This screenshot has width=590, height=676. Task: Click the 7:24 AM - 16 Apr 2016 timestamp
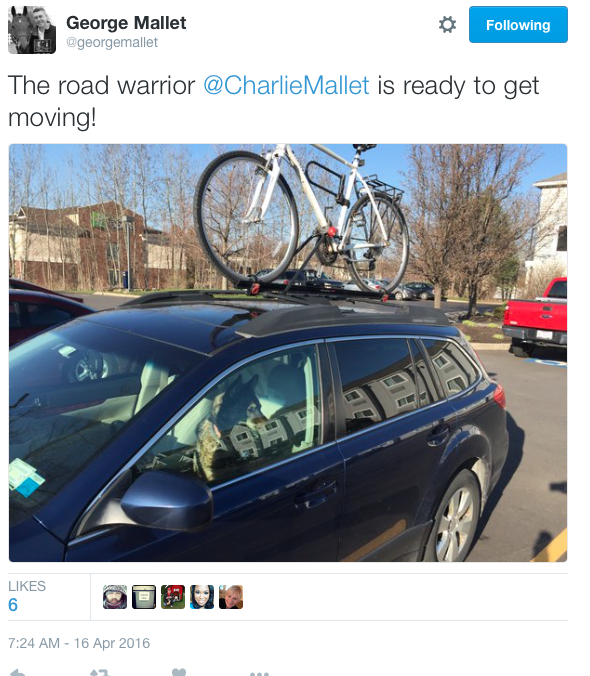coord(79,643)
